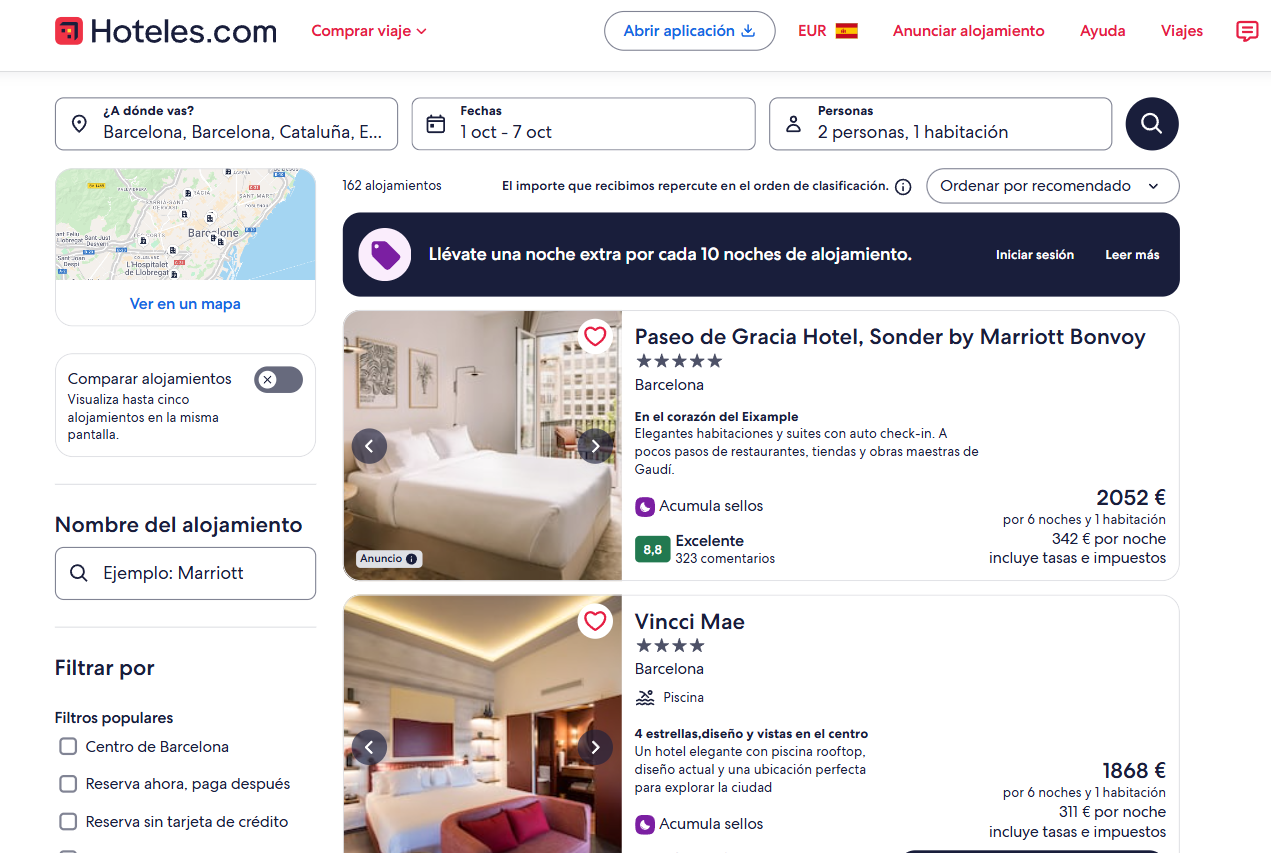Check the Centro de Barcelona filter
1271x853 pixels.
click(68, 747)
